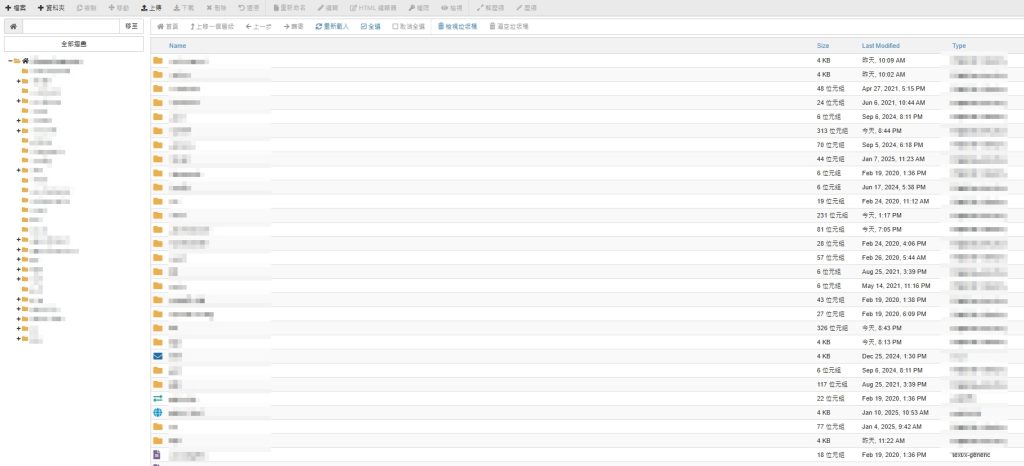Screen dimensions: 1024x466
Task: Click the 上傳 upload toolbar icon
Action: click(151, 7)
